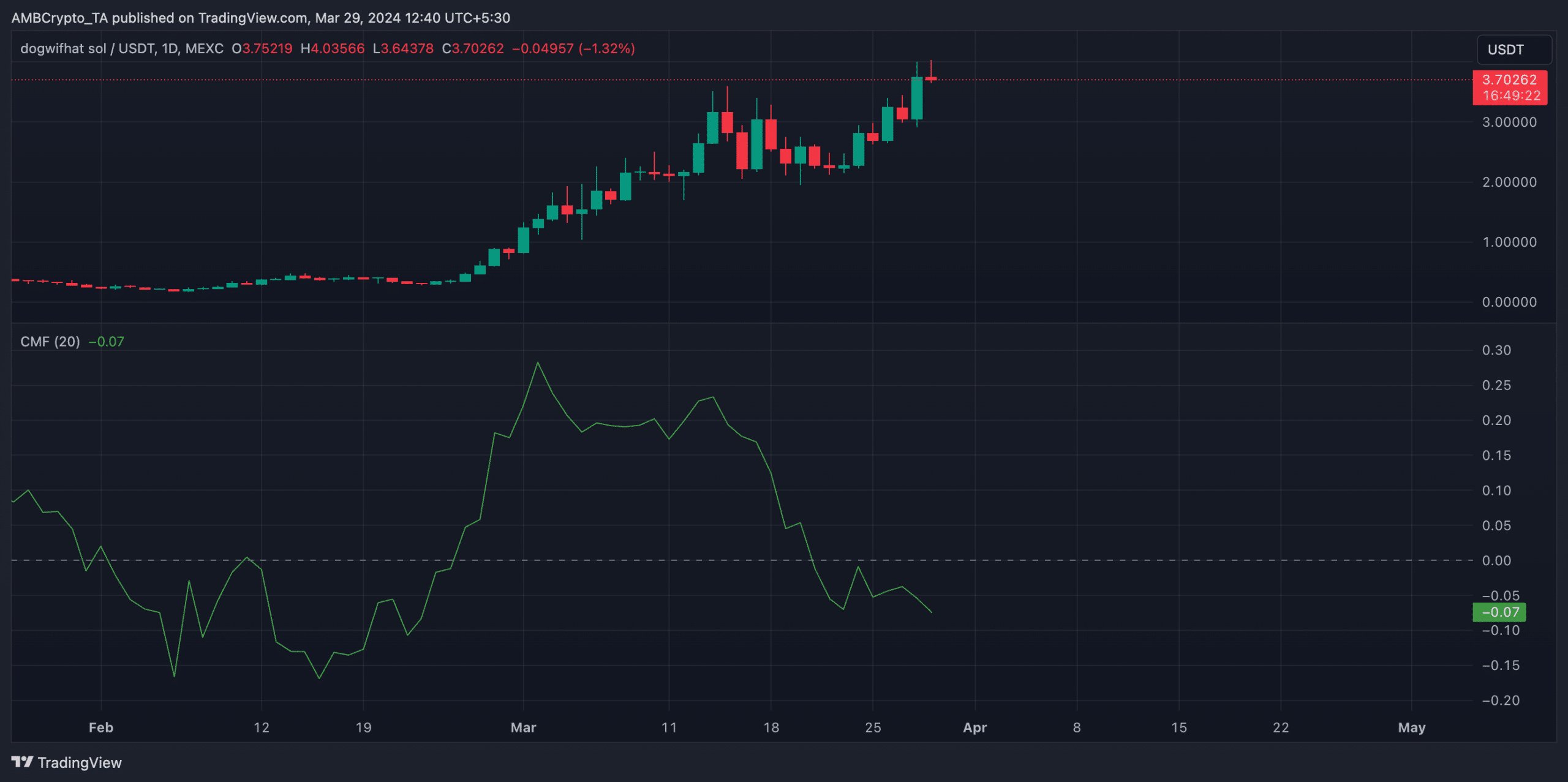
Task: Click the change value -0.04957 (-1.32%)
Action: click(x=573, y=48)
